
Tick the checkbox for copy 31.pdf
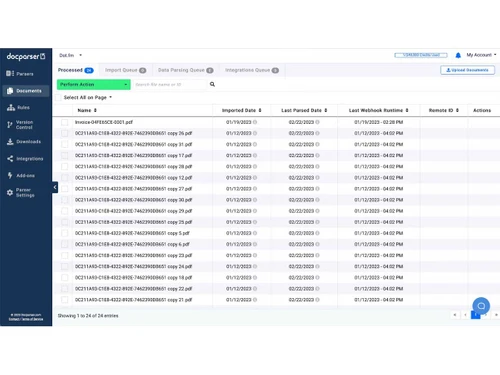click(x=65, y=144)
